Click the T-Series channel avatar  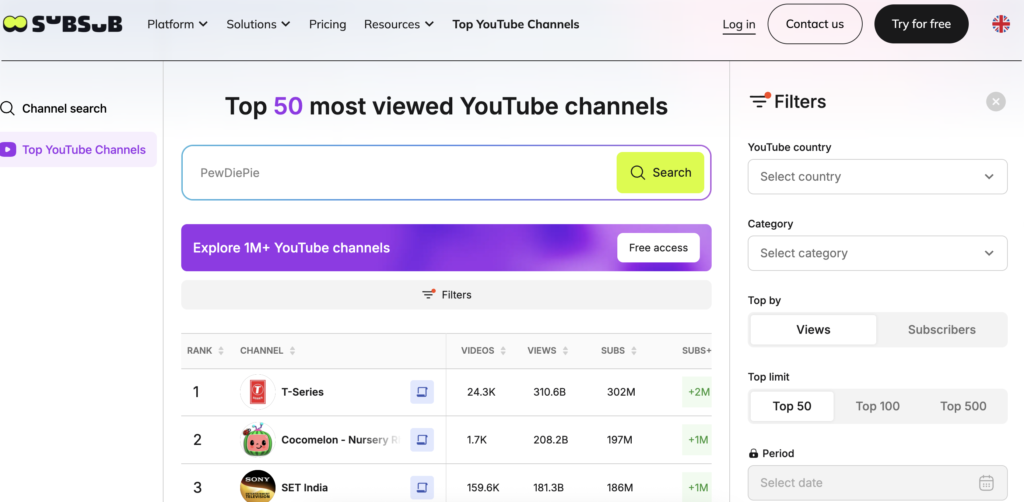pos(257,392)
